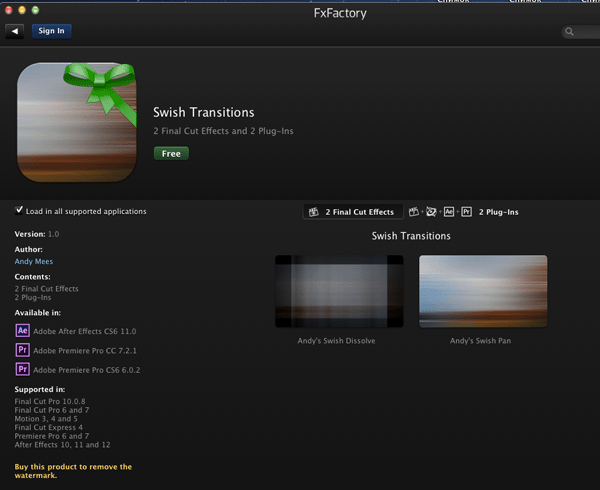
Task: Toggle Load in all supported applications checkbox
Action: coord(19,210)
